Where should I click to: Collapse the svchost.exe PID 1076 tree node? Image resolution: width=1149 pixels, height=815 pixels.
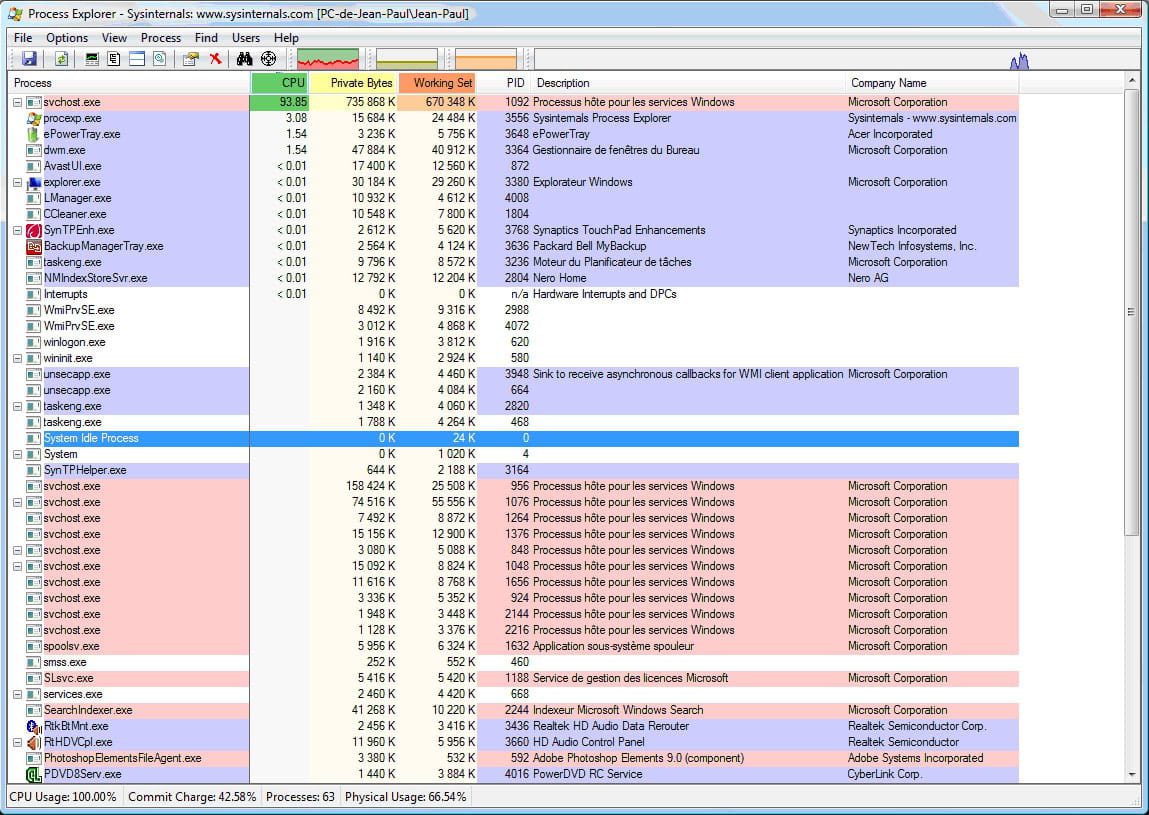tap(18, 502)
